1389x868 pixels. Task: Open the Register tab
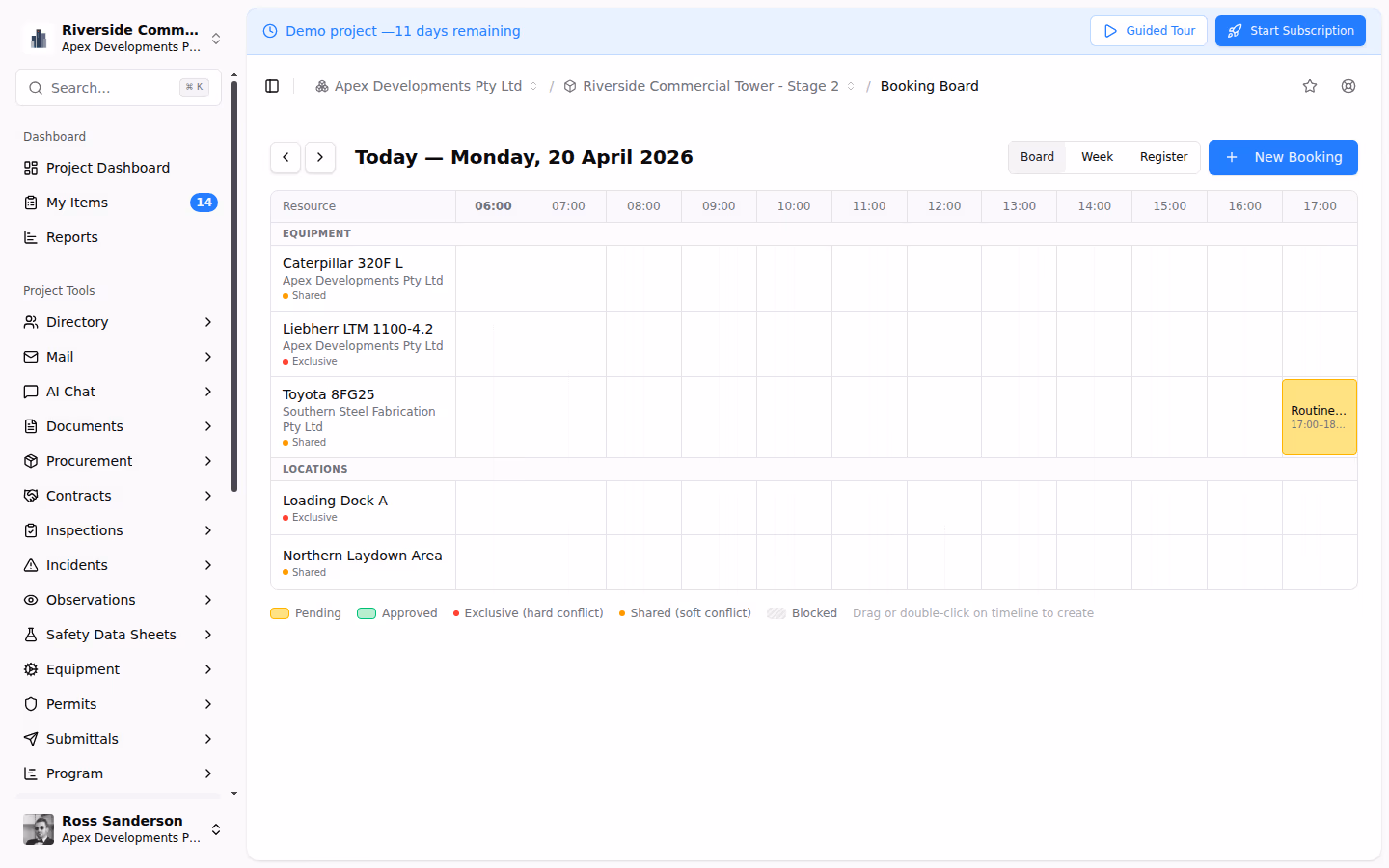1163,156
